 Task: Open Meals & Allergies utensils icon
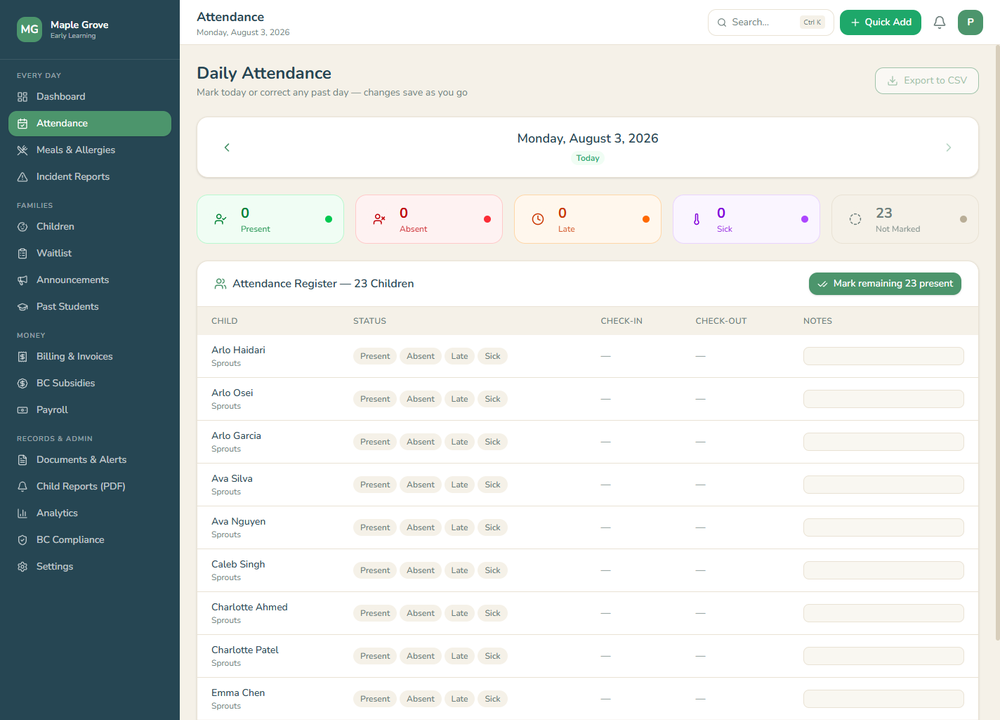22,151
